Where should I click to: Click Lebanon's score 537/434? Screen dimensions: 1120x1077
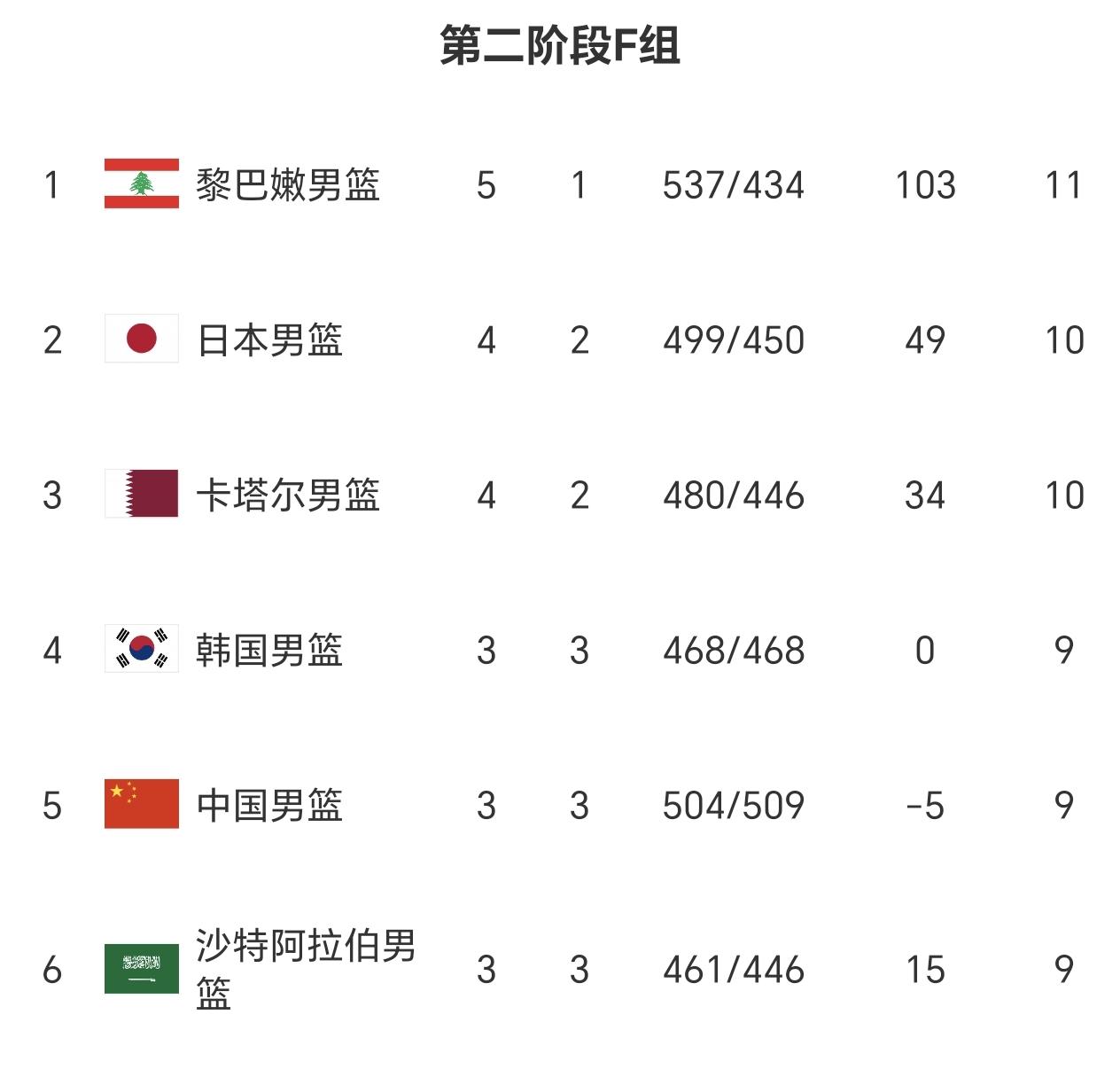click(x=734, y=185)
